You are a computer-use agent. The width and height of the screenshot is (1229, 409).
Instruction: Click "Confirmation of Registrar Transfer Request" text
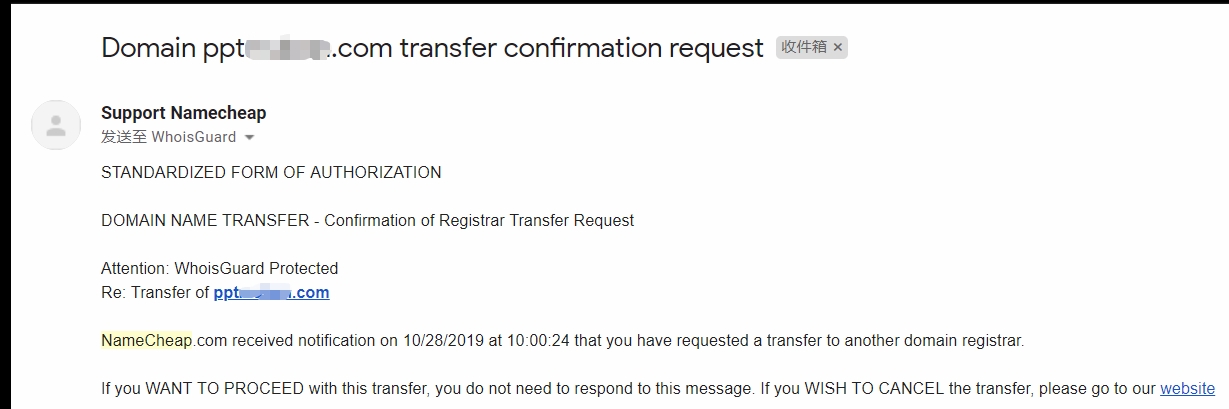pos(479,221)
